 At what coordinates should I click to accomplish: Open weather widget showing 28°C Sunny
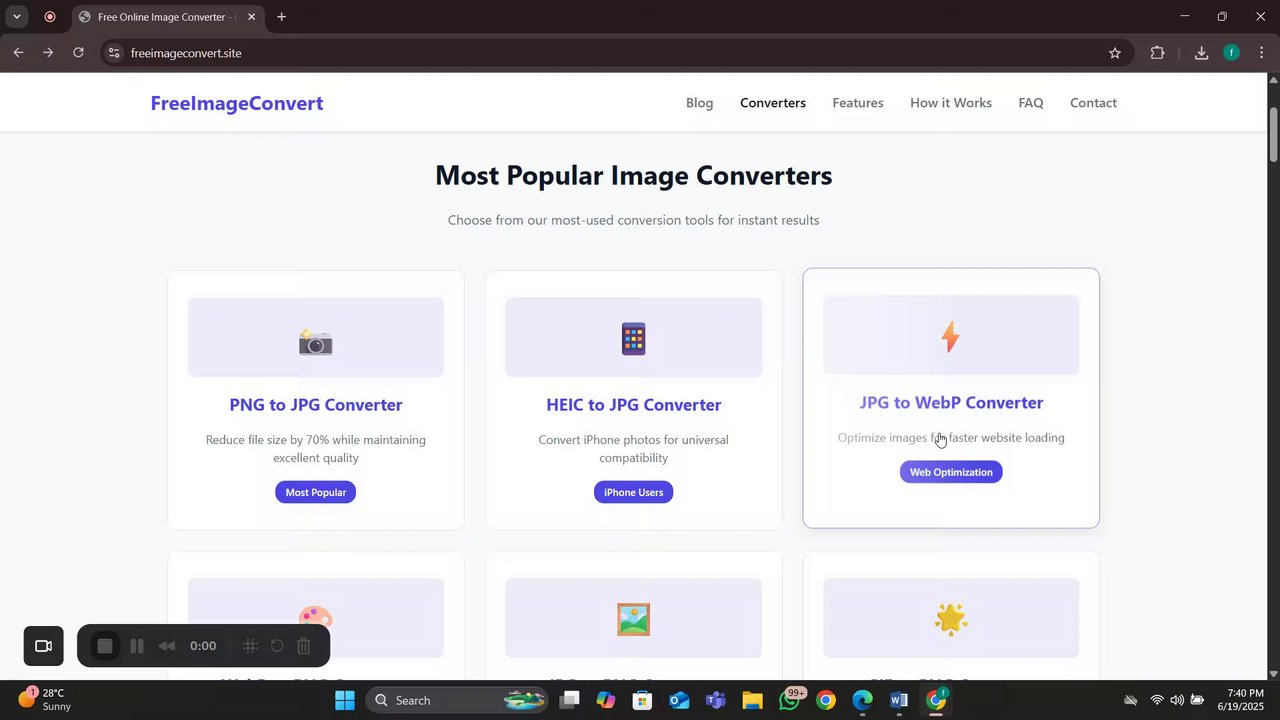tap(44, 699)
